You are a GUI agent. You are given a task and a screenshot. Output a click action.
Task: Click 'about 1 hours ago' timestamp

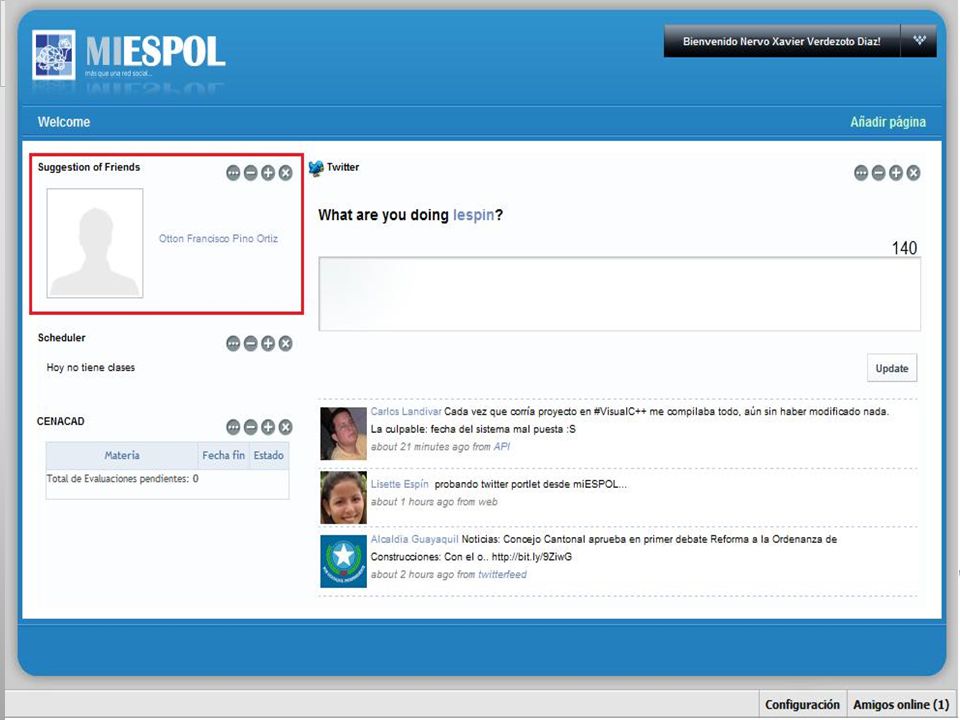tap(412, 502)
